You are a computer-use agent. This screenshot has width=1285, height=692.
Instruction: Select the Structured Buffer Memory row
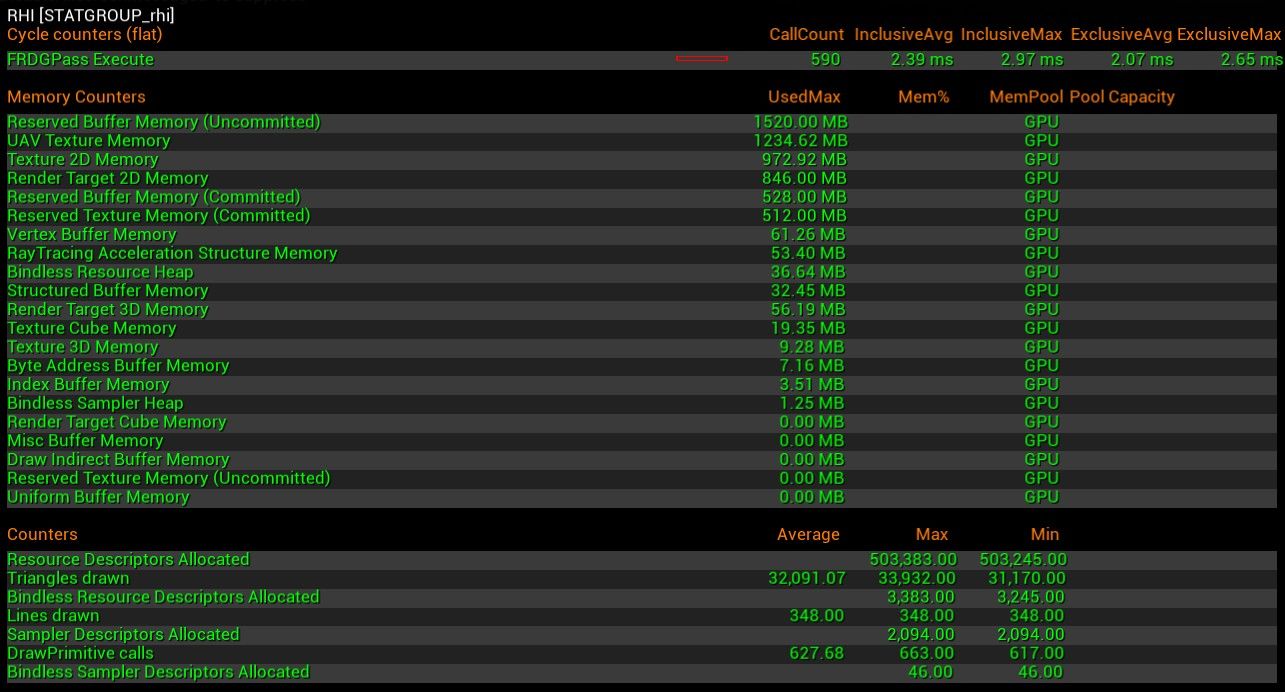point(642,290)
